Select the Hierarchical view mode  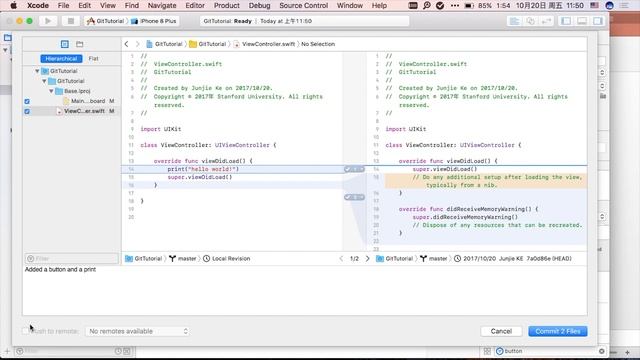(61, 58)
